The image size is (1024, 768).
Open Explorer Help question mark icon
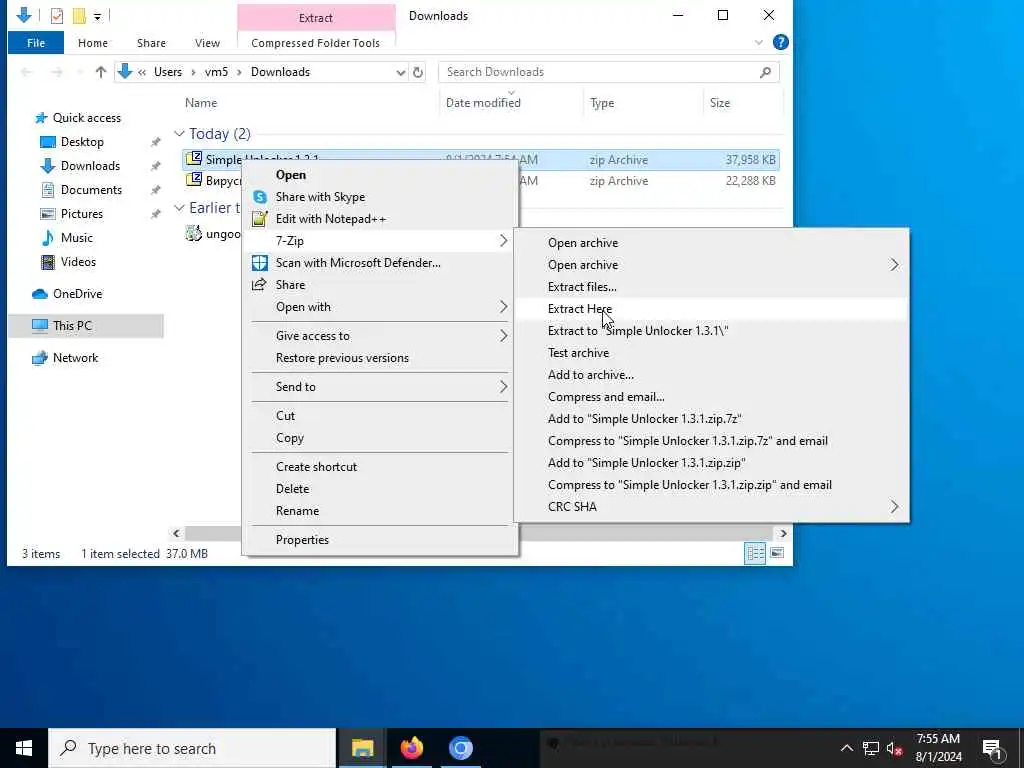[x=780, y=42]
